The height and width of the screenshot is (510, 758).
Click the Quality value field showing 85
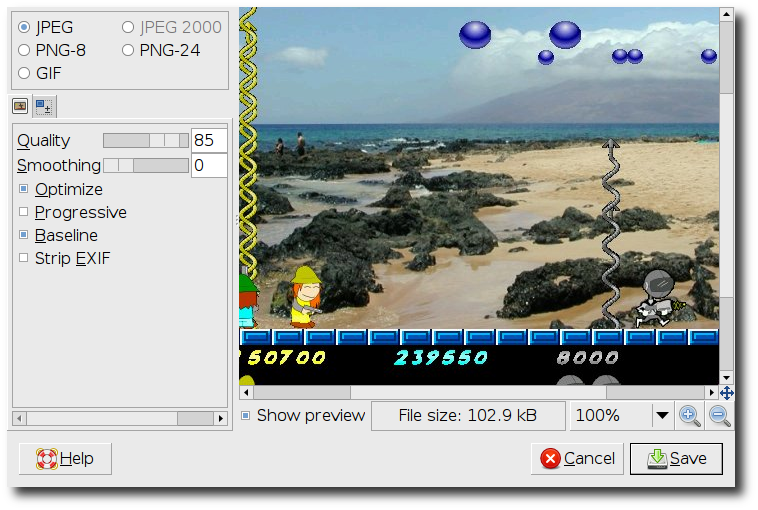point(209,141)
